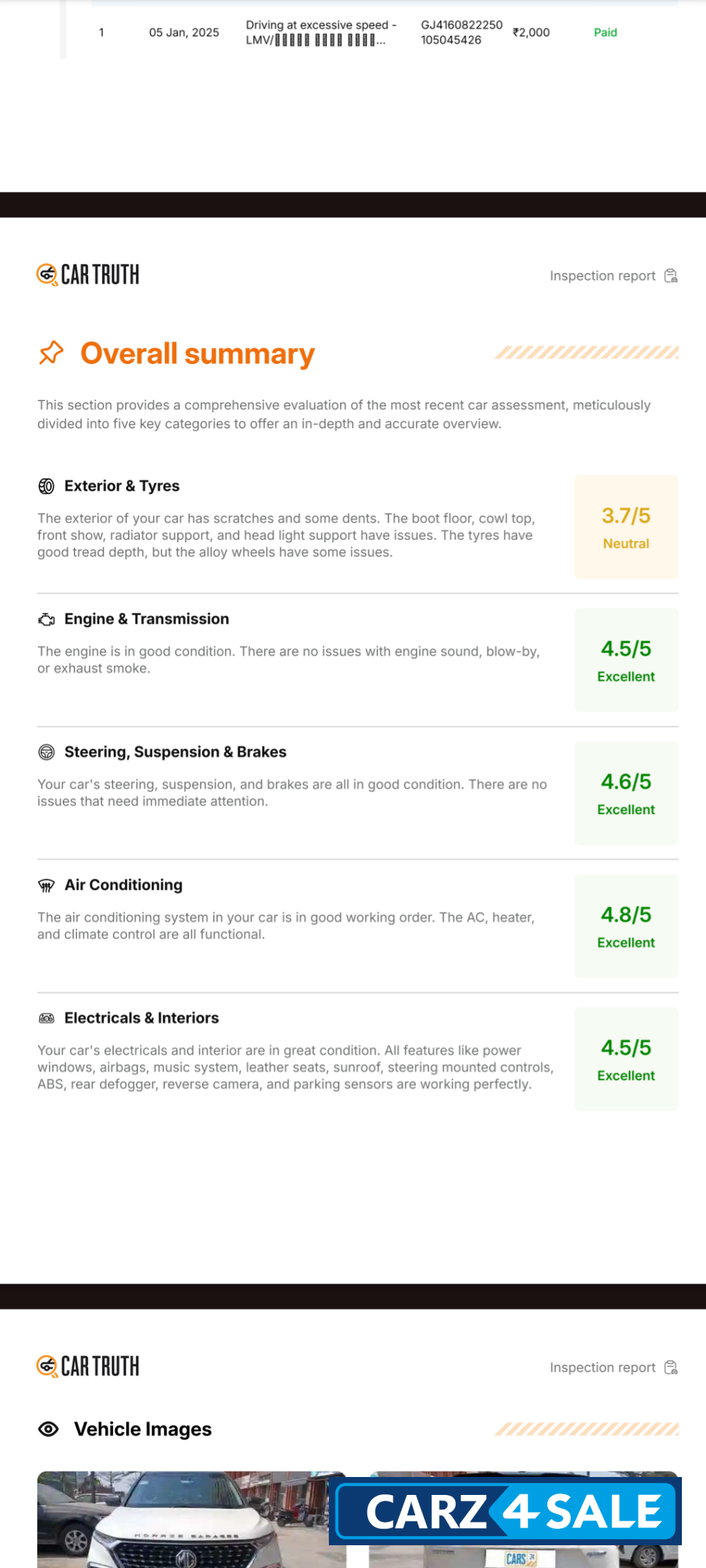706x1568 pixels.
Task: Select the 4.8/5 Excellent Air Conditioning score
Action: 626,926
